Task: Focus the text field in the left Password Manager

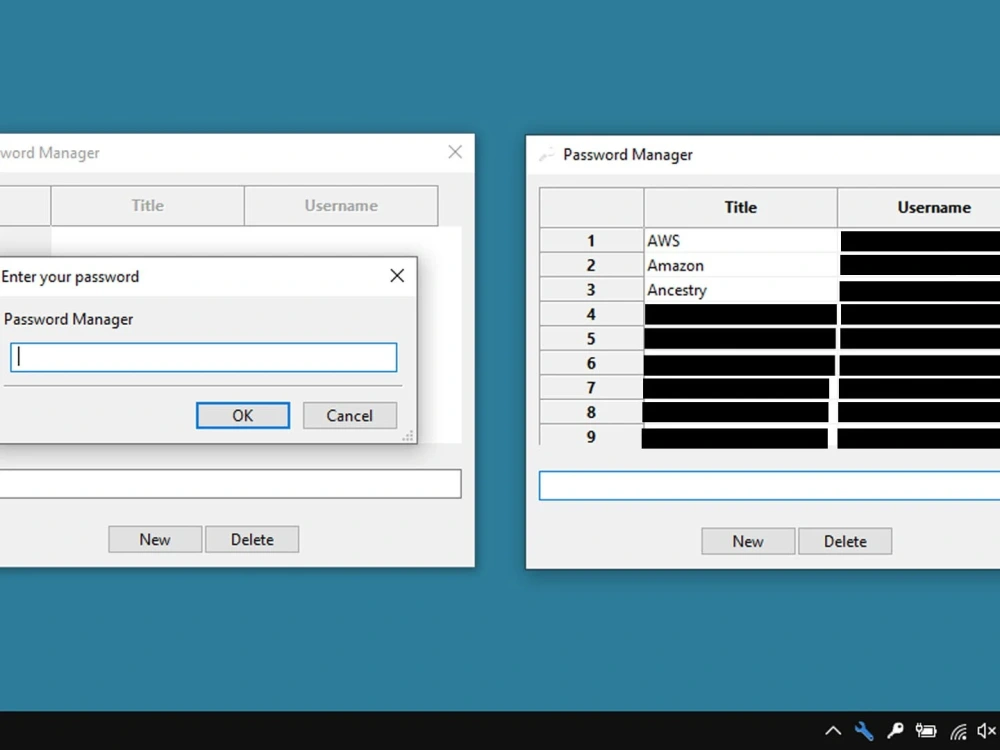Action: coord(230,484)
